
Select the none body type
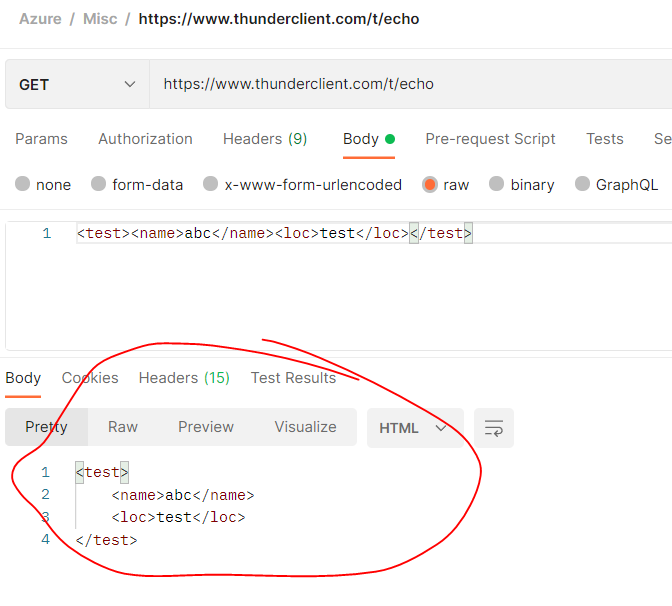(43, 185)
